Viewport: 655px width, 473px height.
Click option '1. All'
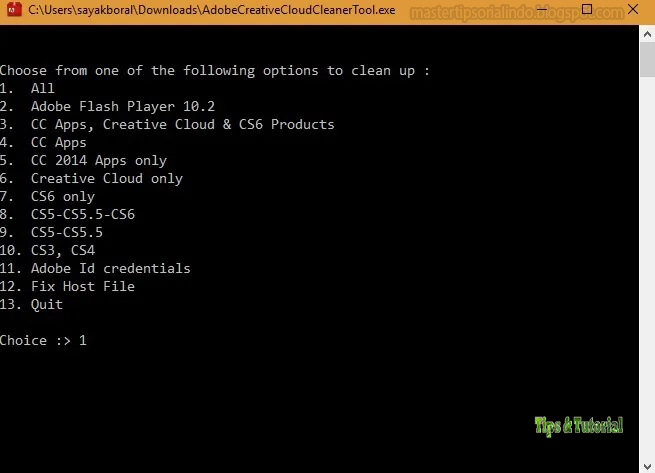27,88
